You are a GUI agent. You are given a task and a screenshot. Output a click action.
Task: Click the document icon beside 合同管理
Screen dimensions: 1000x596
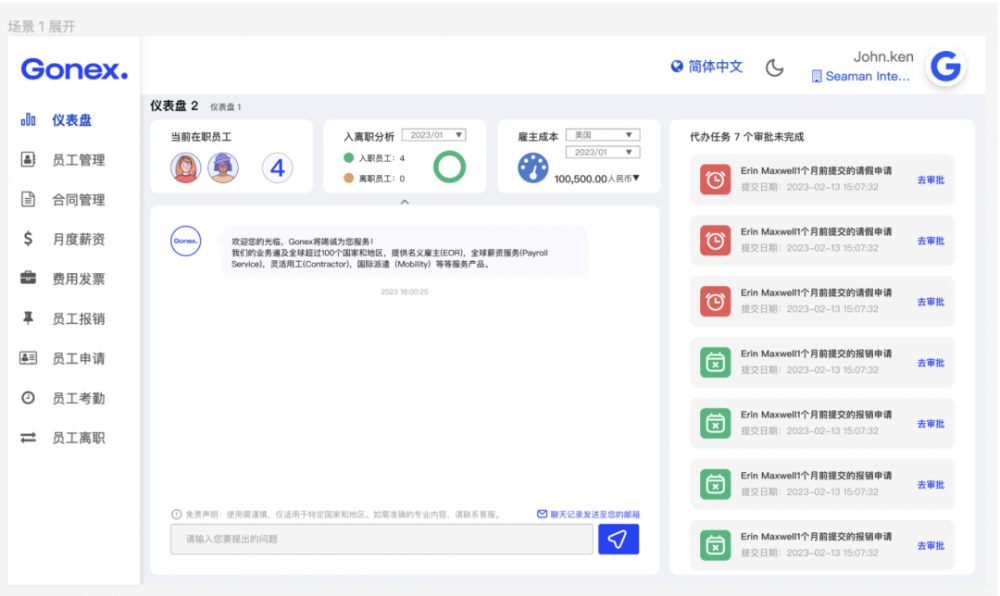click(28, 199)
